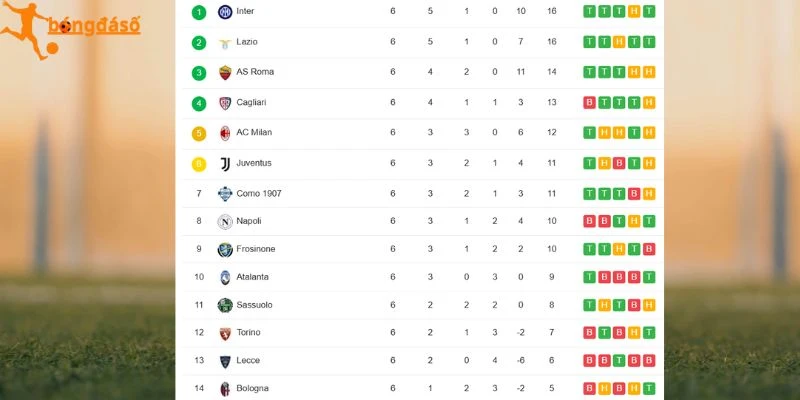Click the Torino bull crest icon
This screenshot has height=400, width=800.
[225, 333]
